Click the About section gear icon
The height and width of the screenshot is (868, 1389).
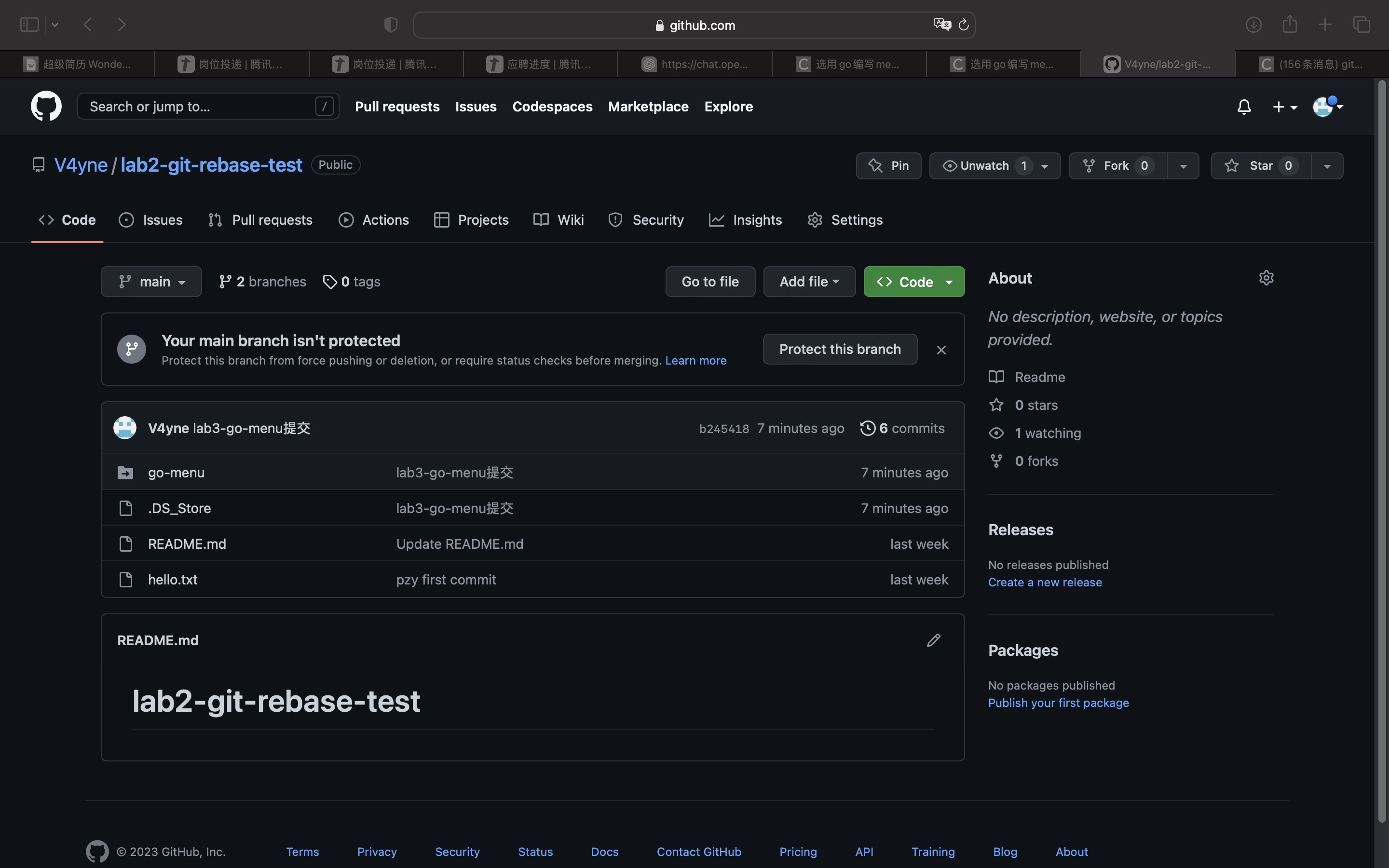point(1266,278)
